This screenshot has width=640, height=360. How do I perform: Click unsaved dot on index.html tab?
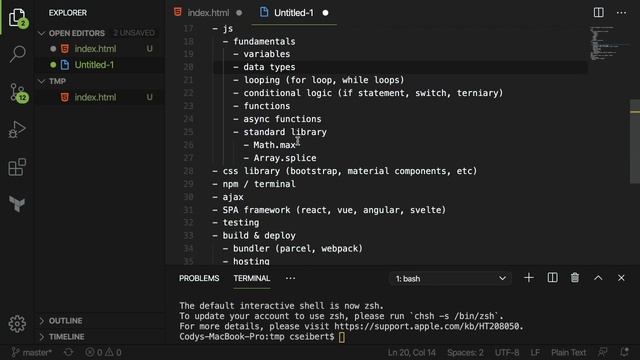click(x=239, y=13)
